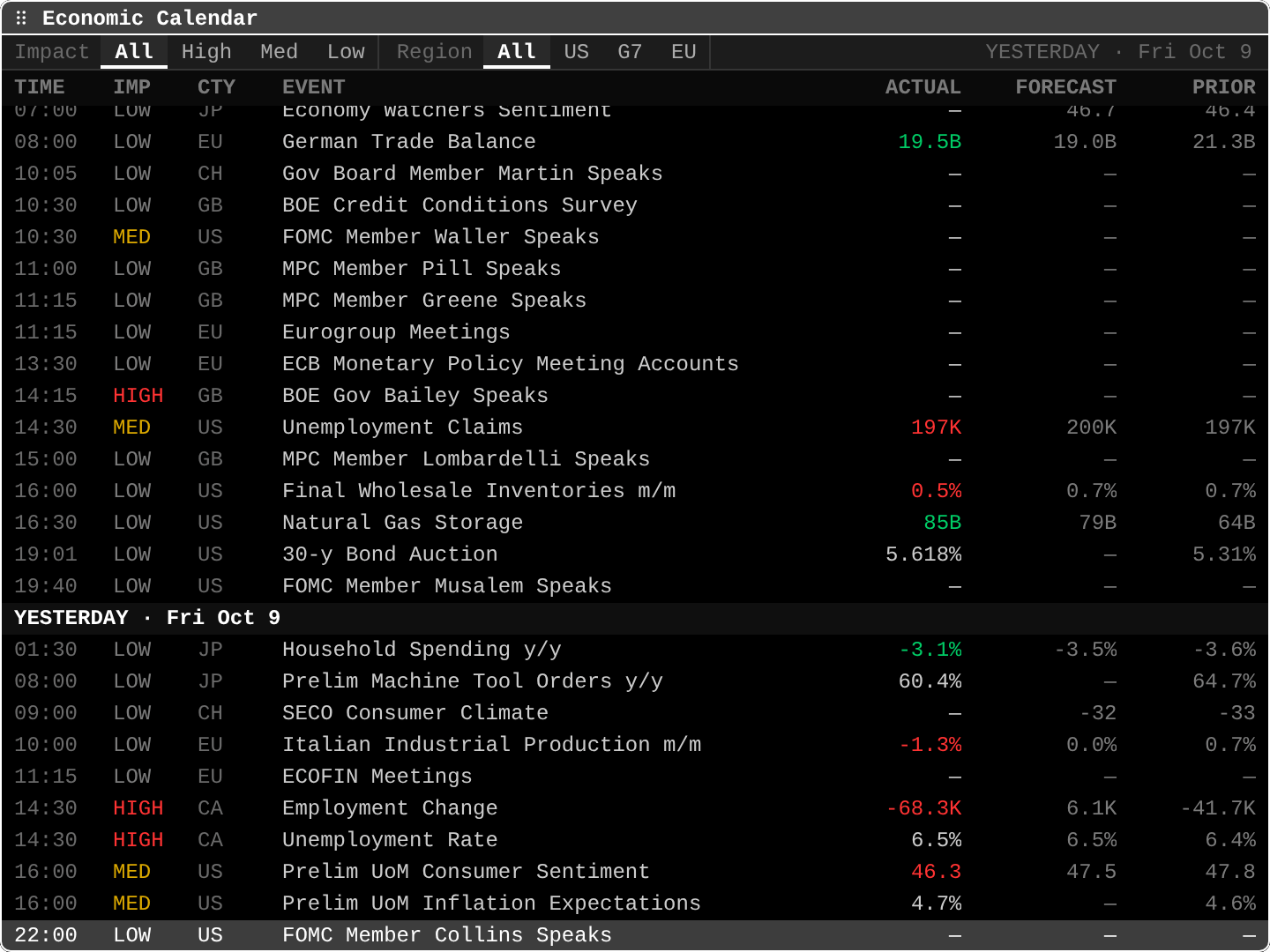The image size is (1270, 952).
Task: Open the SECO Consumer Climate event
Action: click(635, 713)
